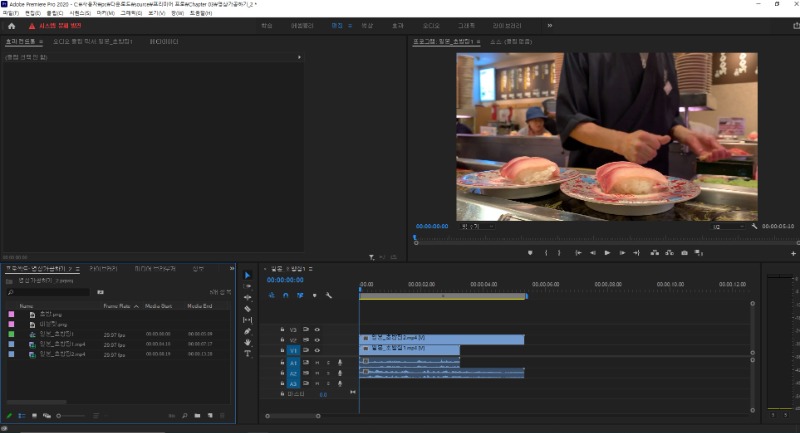Open timeline display settings wrench

click(x=329, y=295)
